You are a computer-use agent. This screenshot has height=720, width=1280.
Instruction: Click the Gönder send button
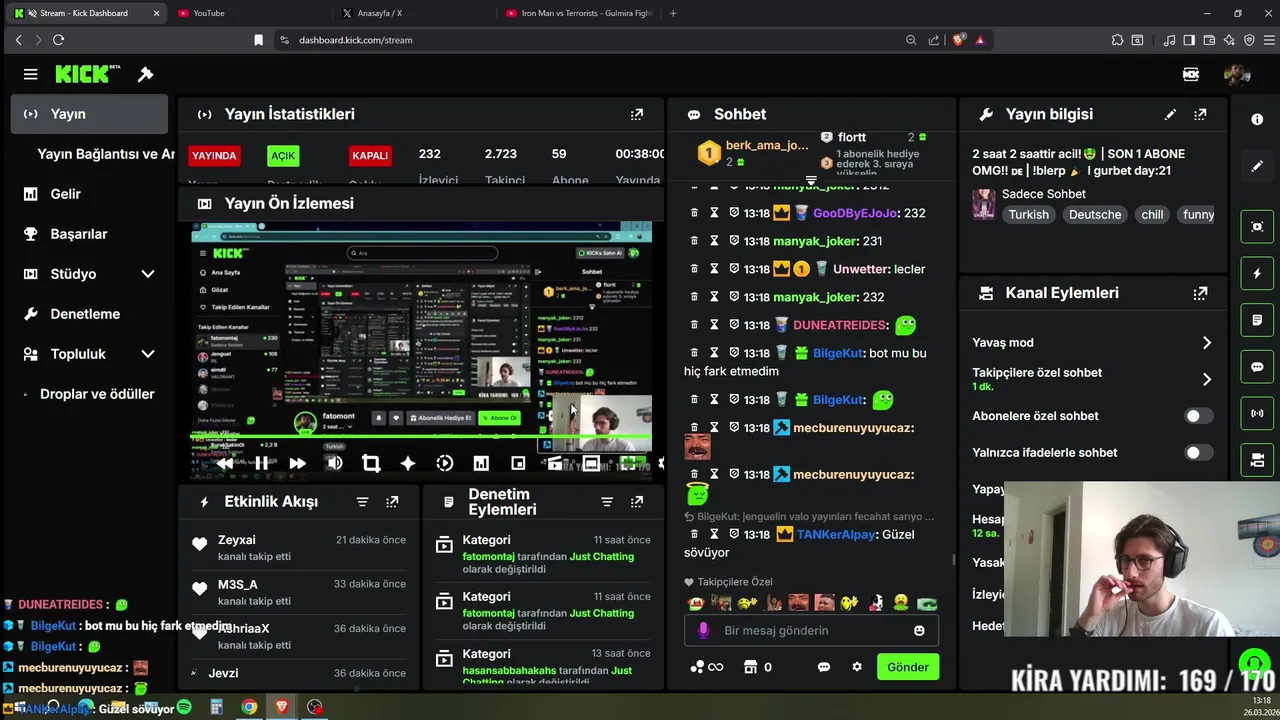[x=908, y=667]
